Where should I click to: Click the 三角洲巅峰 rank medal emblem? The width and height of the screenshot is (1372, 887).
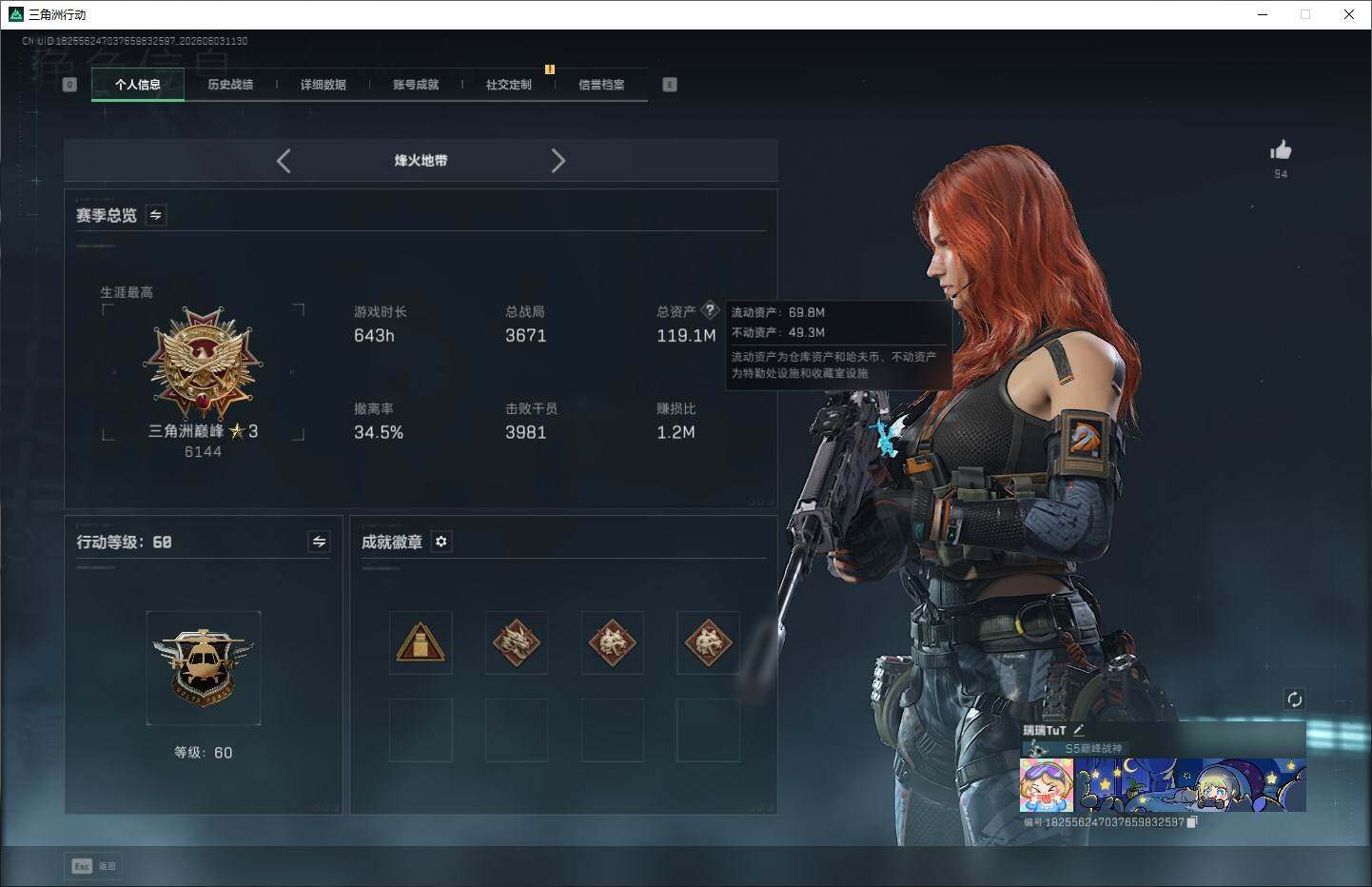click(203, 364)
